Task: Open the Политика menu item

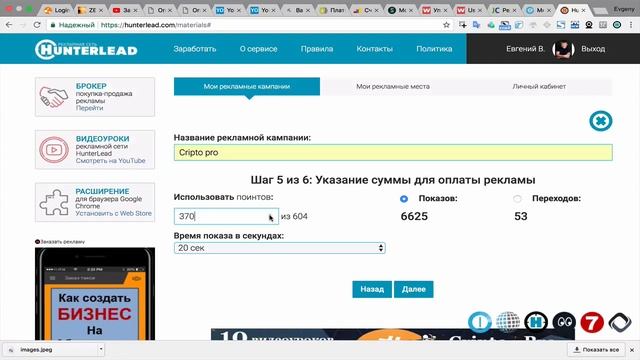Action: 434,49
